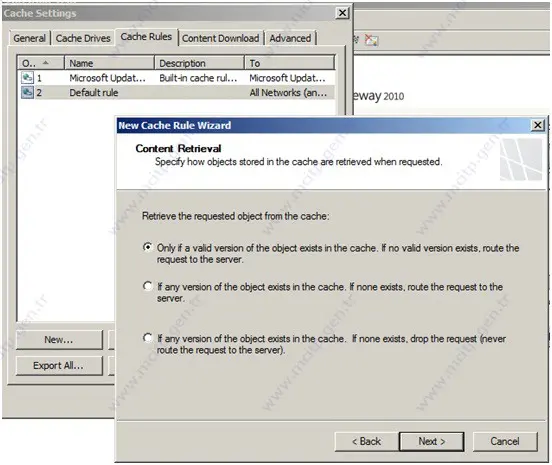Select 'drop the request' radio option
The height and width of the screenshot is (465, 552).
click(x=148, y=338)
